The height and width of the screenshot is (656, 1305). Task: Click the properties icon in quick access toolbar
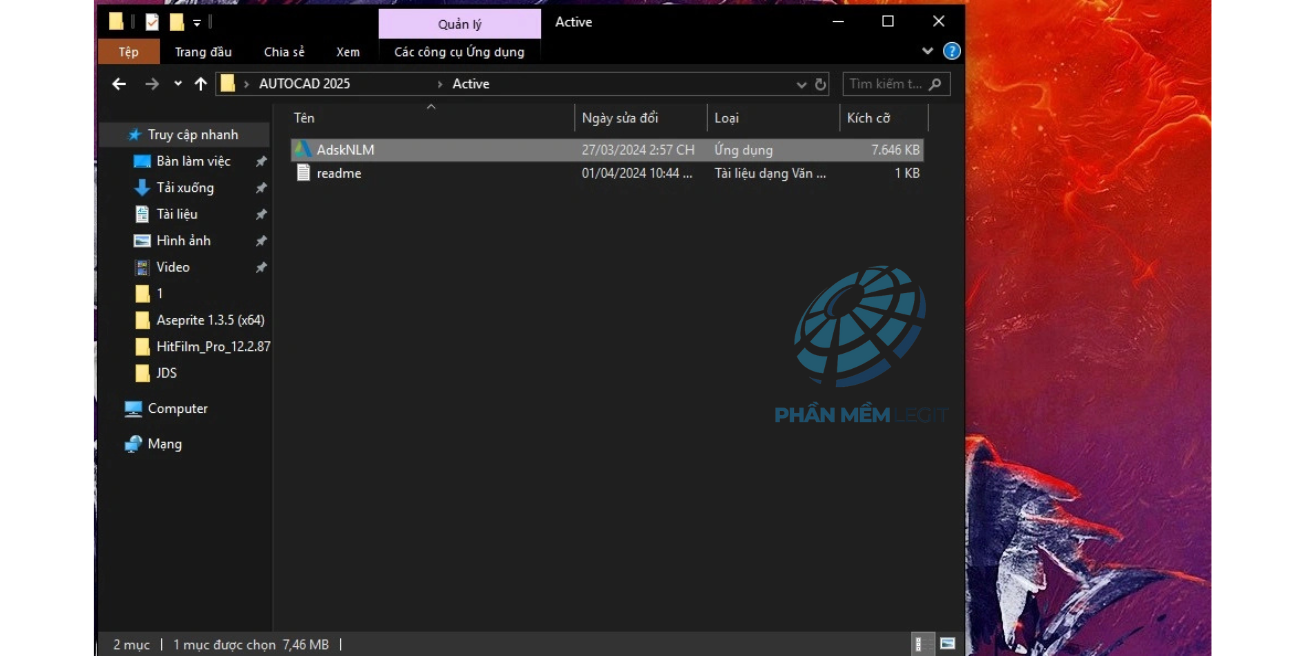point(152,22)
